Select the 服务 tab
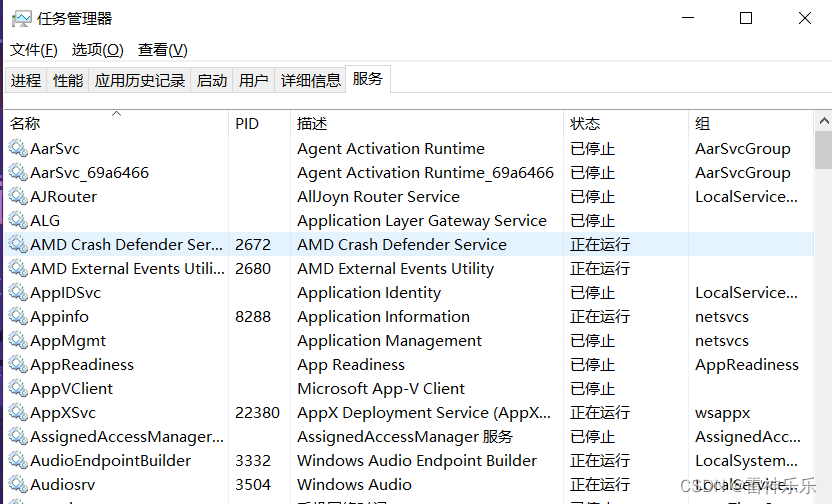This screenshot has width=832, height=504. click(x=368, y=79)
